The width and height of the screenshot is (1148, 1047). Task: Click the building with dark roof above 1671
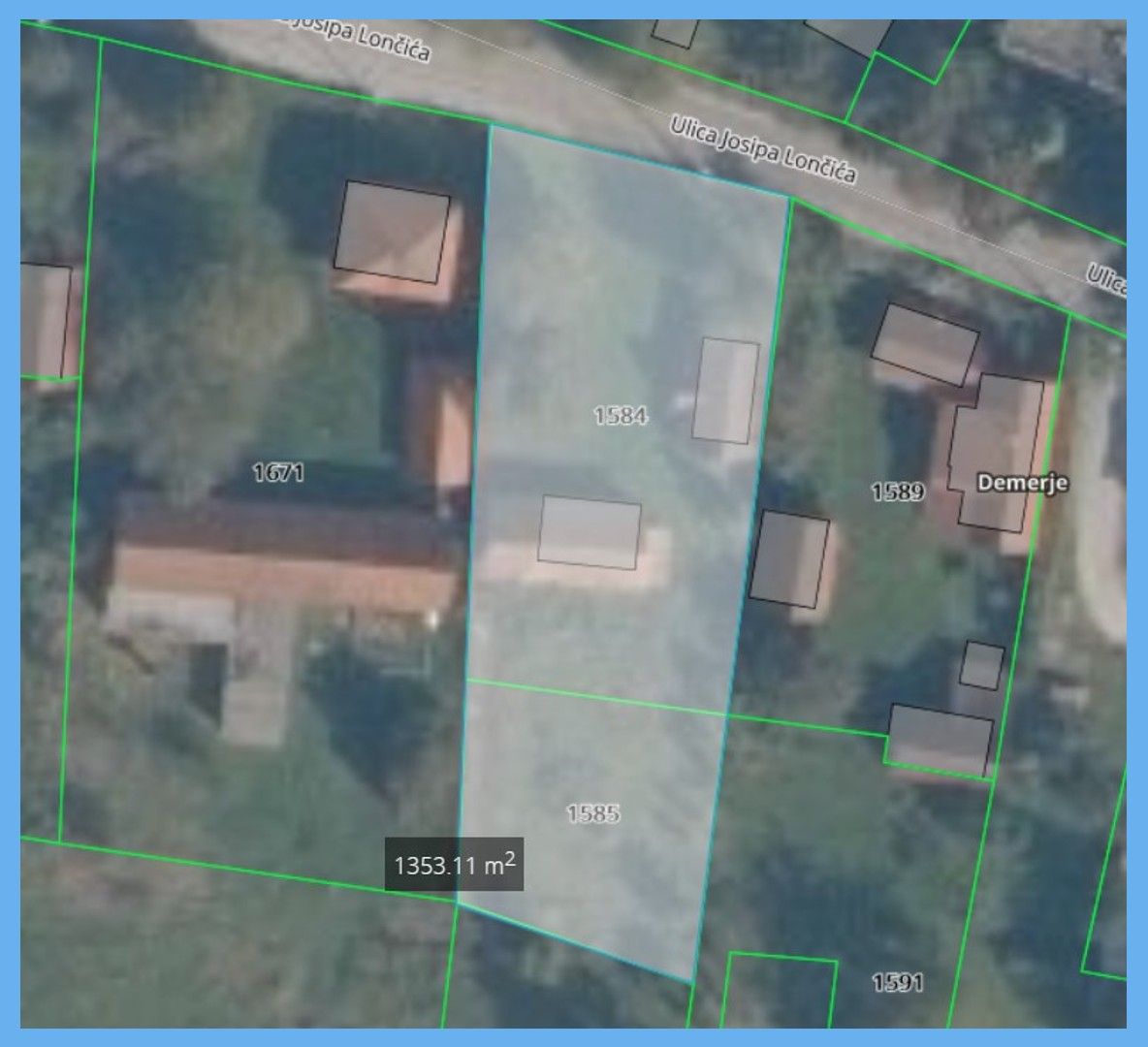(395, 233)
